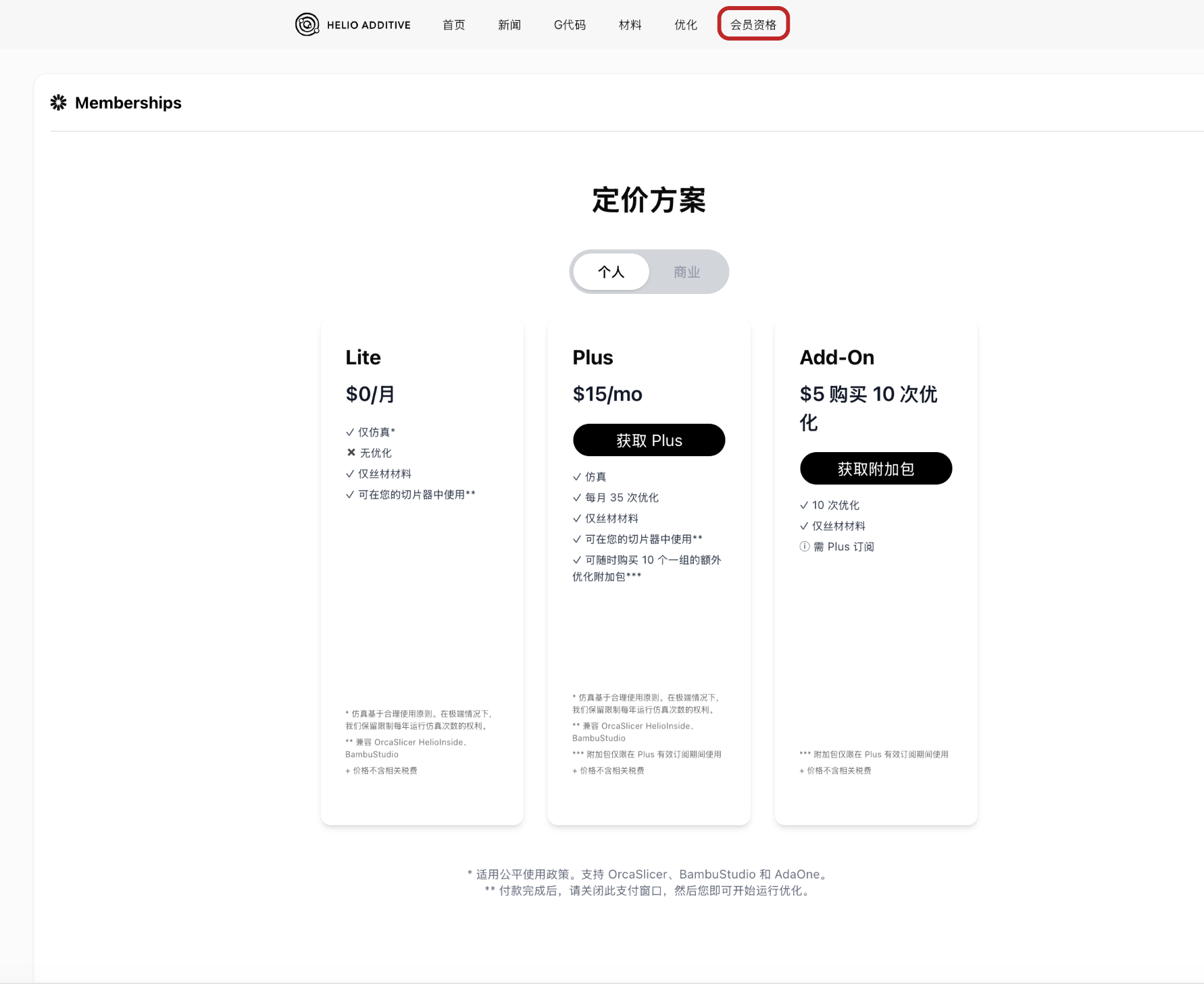Viewport: 1204px width, 984px height.
Task: Click the 适用公平使用政策 footnote
Action: pyautogui.click(x=649, y=875)
